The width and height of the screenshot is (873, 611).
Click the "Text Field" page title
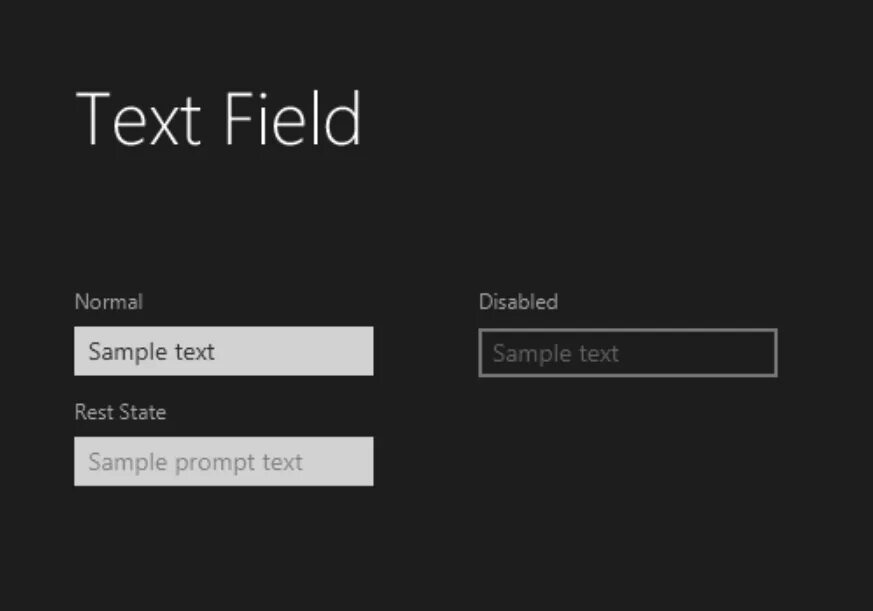[x=218, y=119]
